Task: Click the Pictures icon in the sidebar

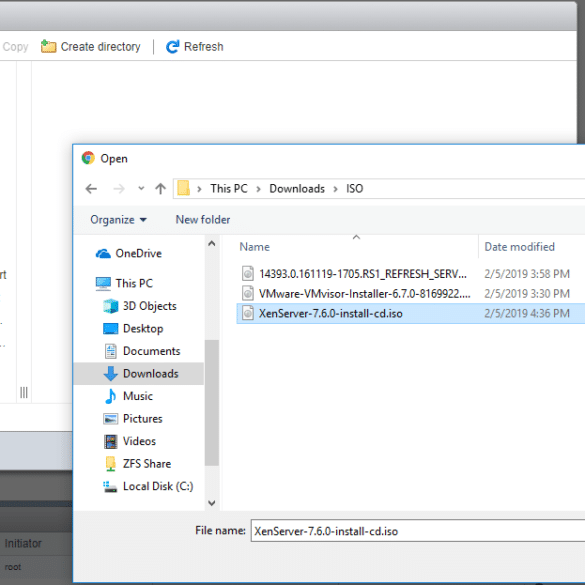Action: click(x=110, y=419)
